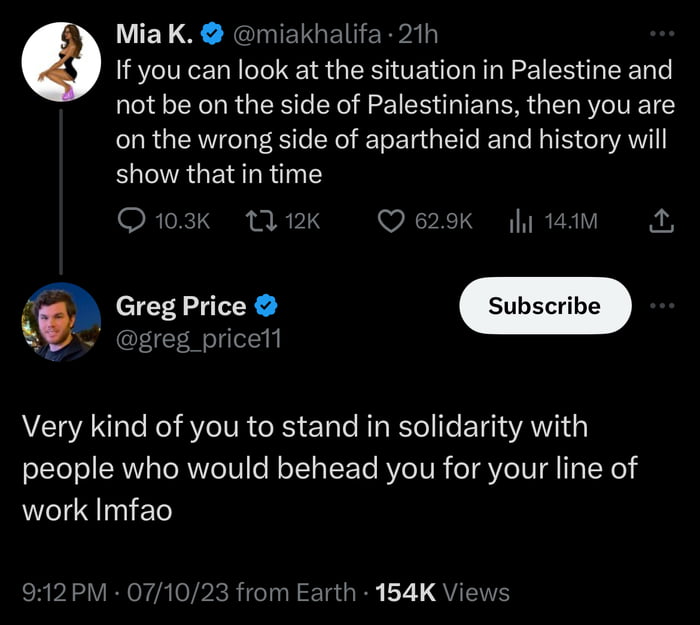This screenshot has width=700, height=625.
Task: Click the @greg_price11 handle
Action: click(198, 339)
